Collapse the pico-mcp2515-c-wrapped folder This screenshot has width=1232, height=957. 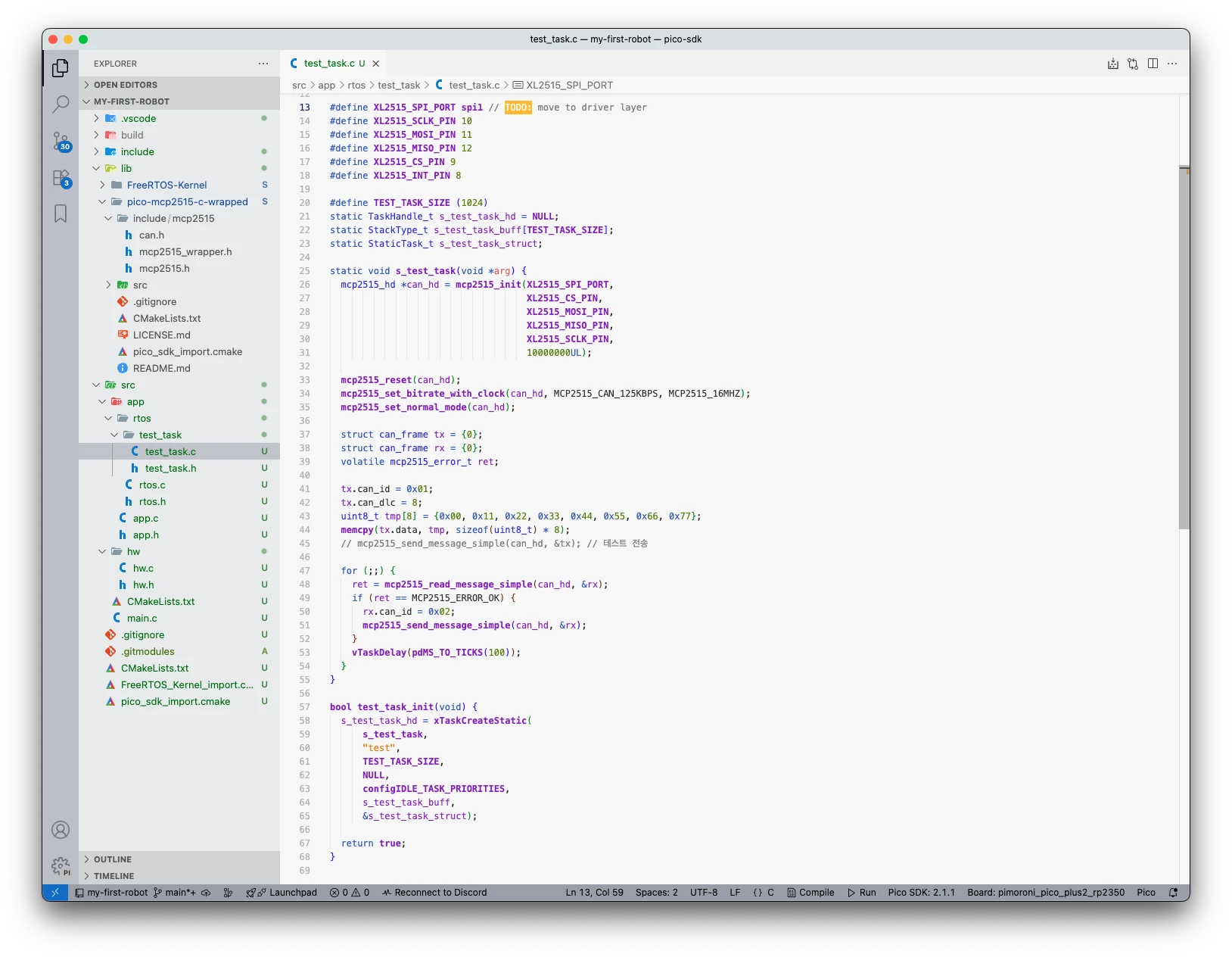(187, 201)
